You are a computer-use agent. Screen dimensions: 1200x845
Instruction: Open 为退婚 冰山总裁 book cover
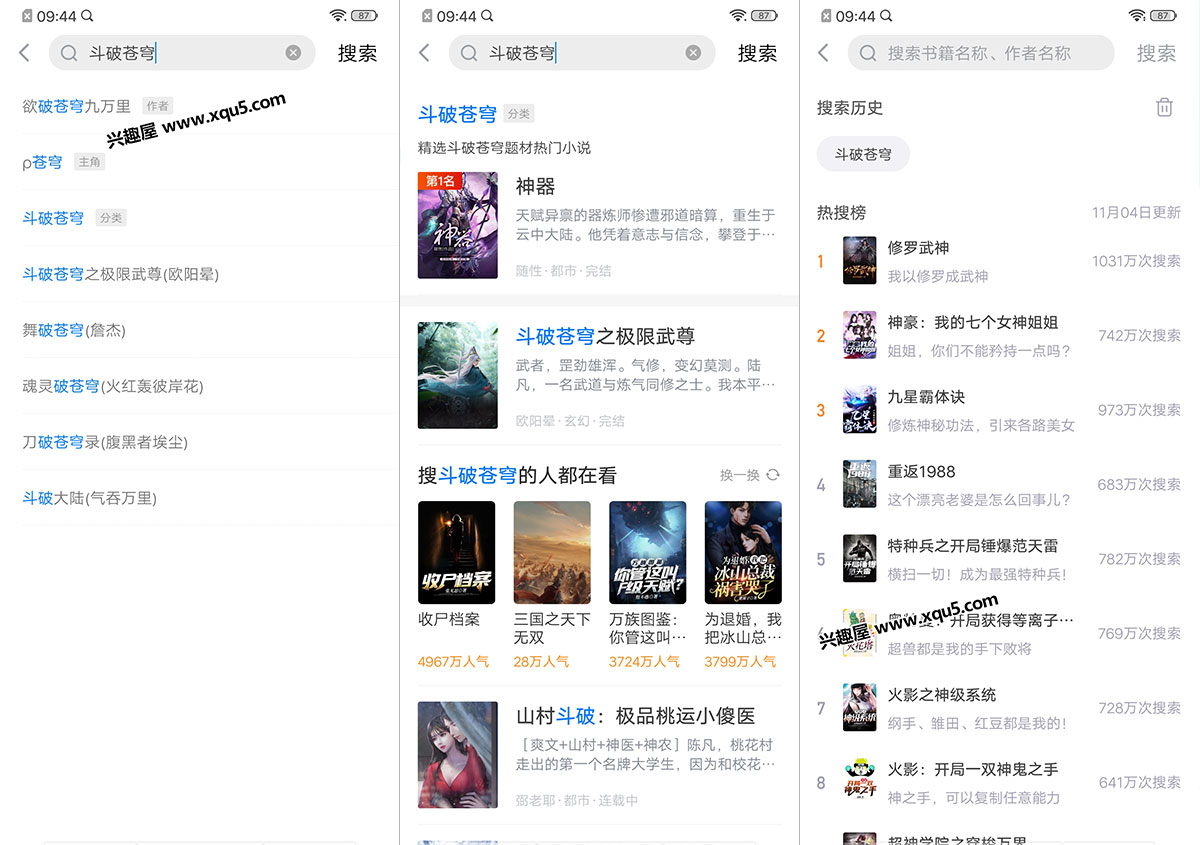pos(743,552)
